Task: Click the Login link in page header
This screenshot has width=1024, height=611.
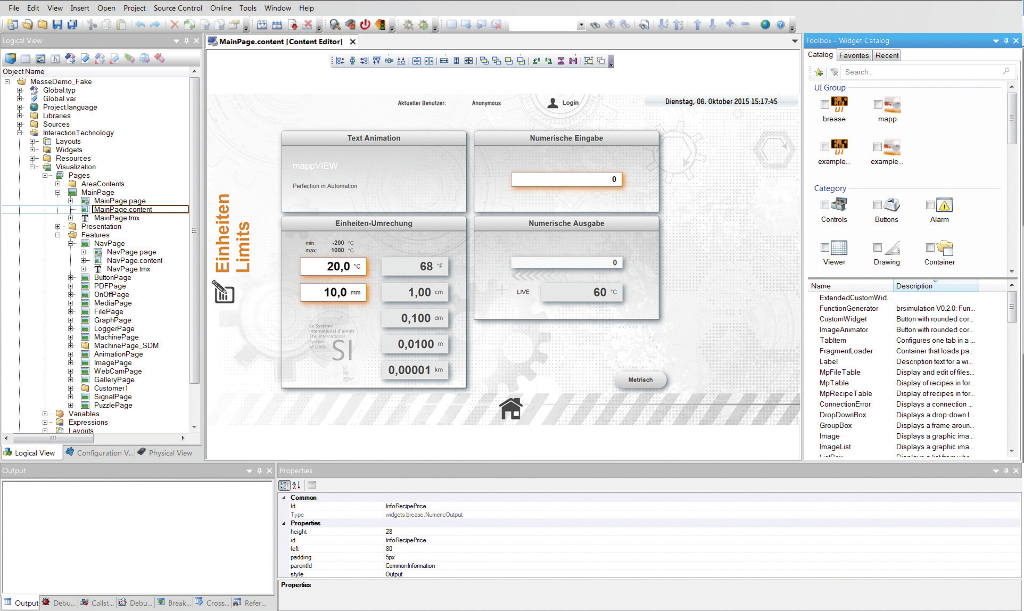Action: [x=570, y=103]
